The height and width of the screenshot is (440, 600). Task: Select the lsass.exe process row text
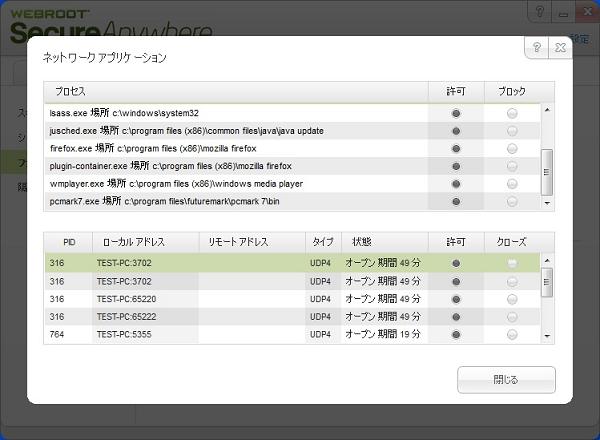[x=124, y=113]
